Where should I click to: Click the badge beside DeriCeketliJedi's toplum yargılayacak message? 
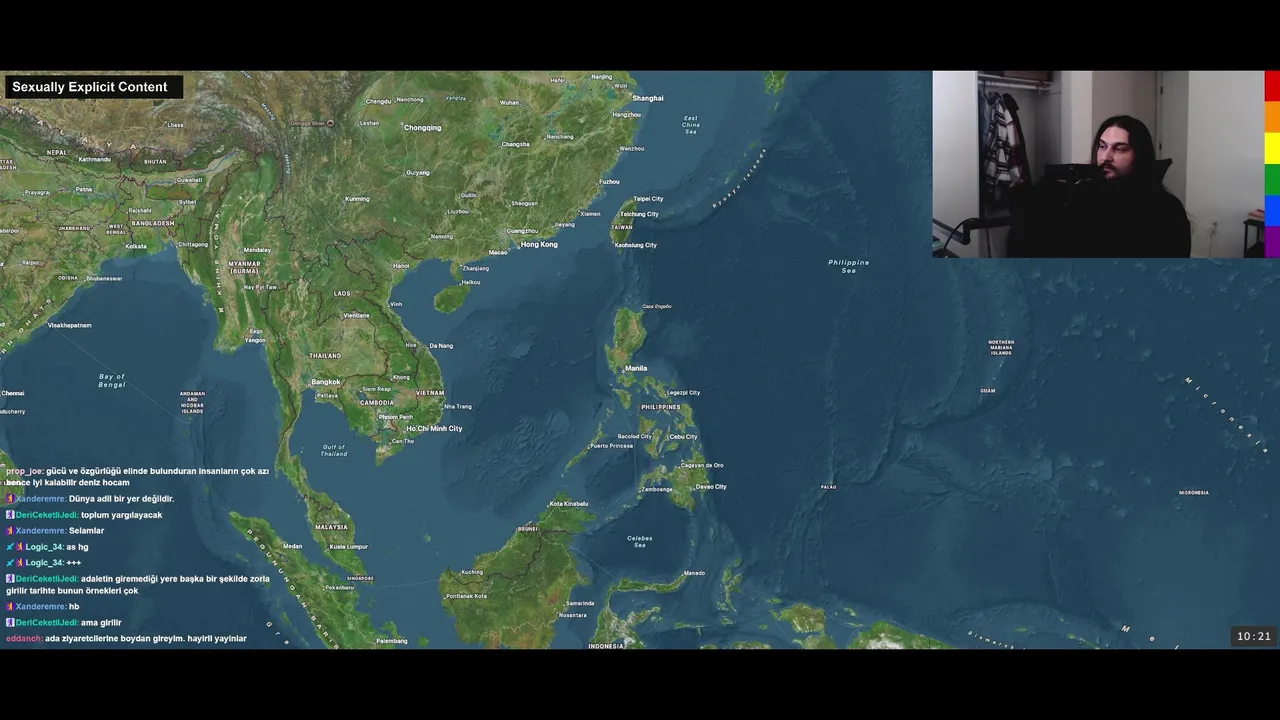[x=10, y=515]
